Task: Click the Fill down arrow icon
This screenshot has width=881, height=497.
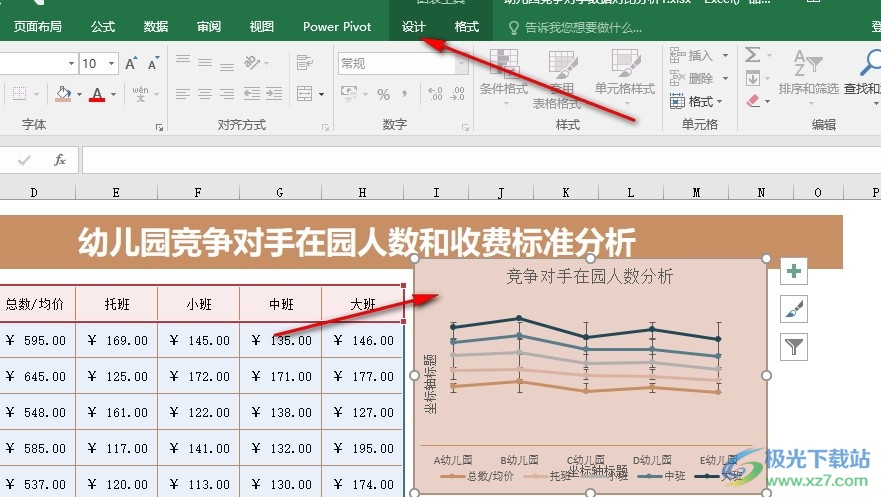Action: click(x=753, y=79)
